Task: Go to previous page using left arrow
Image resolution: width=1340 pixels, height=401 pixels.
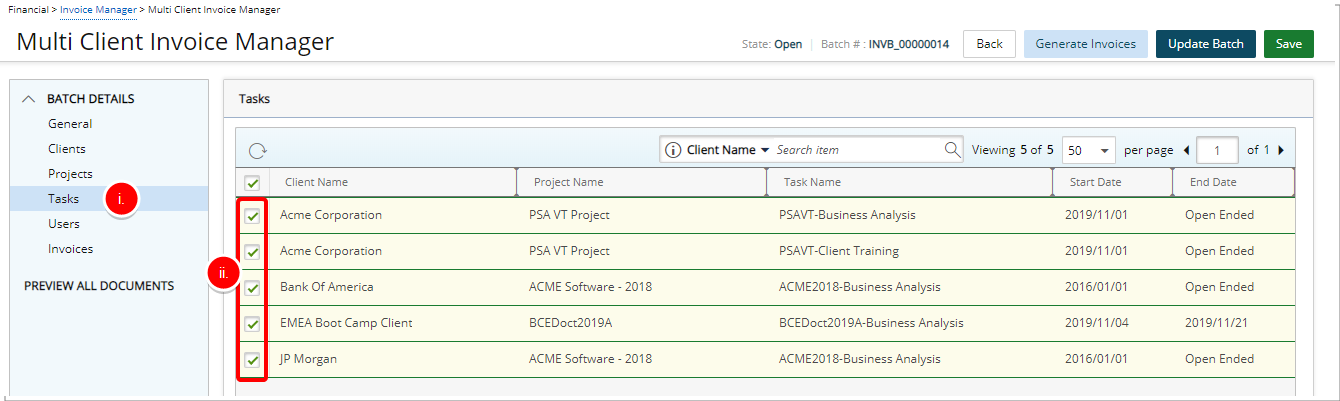Action: 1186,150
